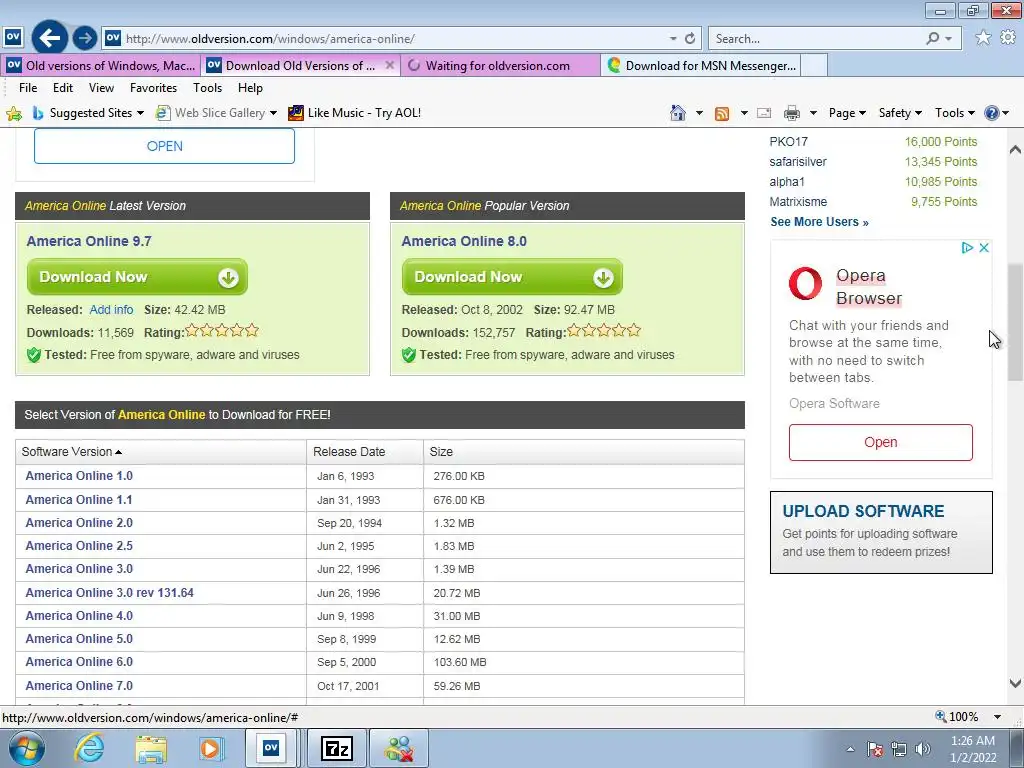Screen dimensions: 1024x768
Task: Click the Windows Start orb
Action: 27,748
